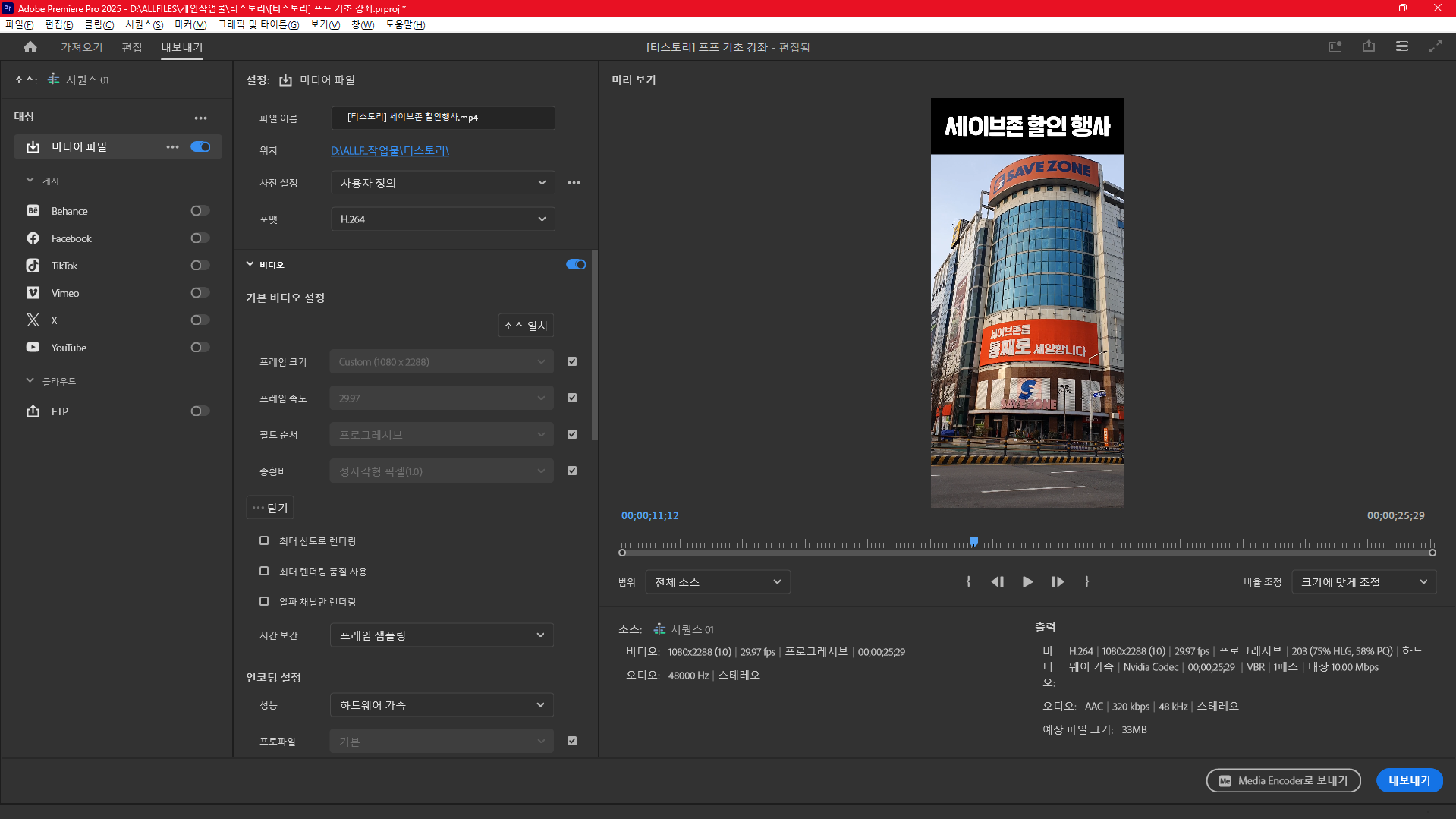Set the out point in preview
1456x819 pixels.
(1086, 582)
